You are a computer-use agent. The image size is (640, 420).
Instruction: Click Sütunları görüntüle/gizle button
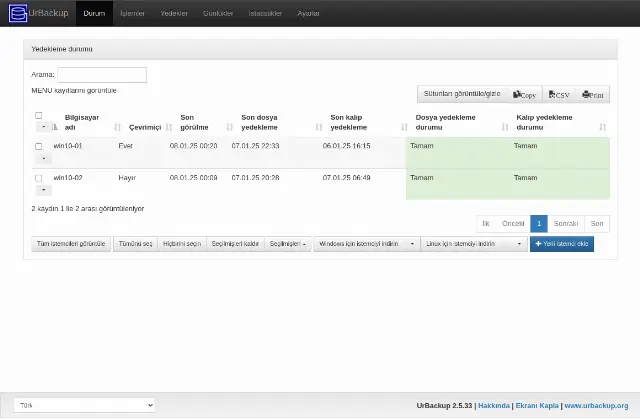tap(462, 94)
